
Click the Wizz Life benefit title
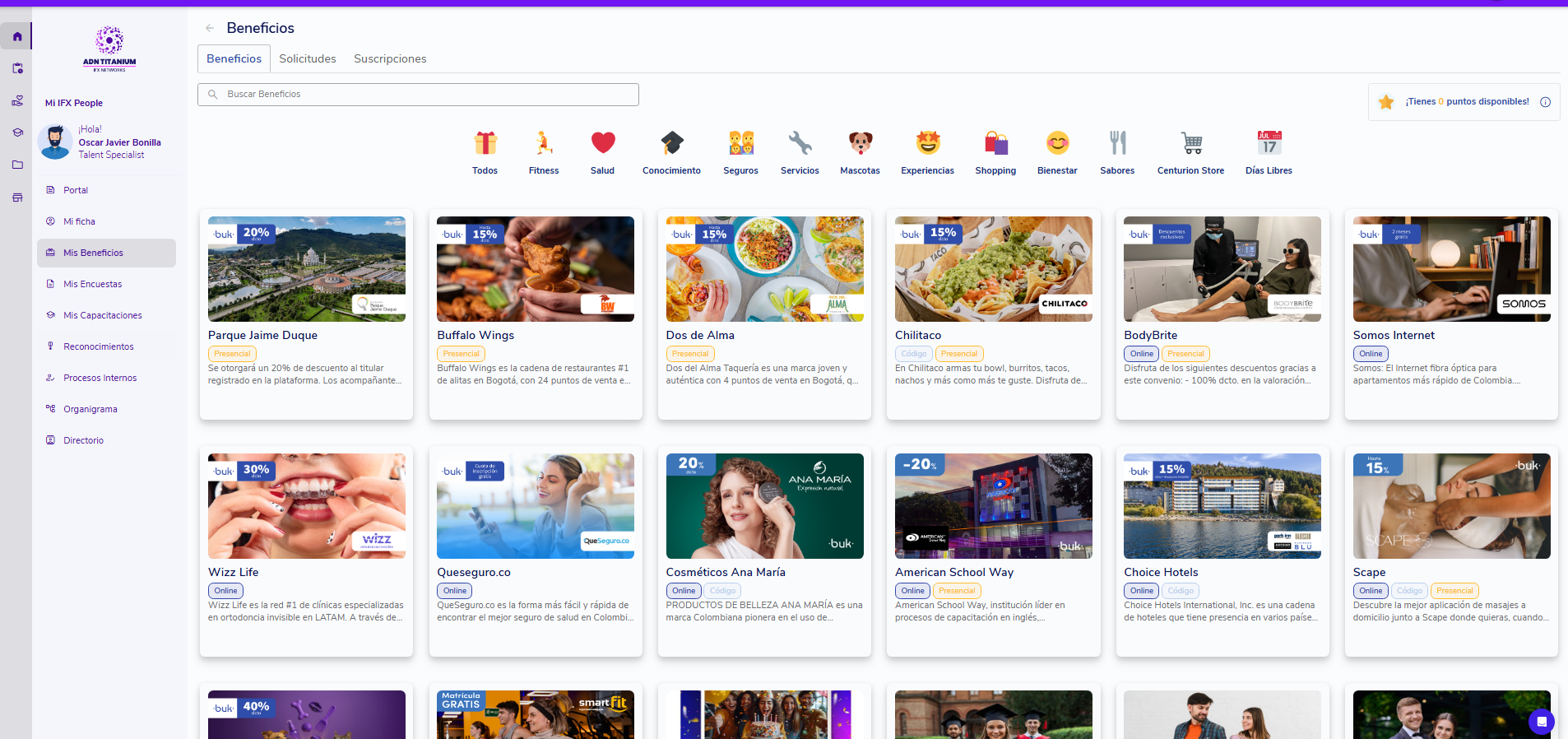[234, 572]
